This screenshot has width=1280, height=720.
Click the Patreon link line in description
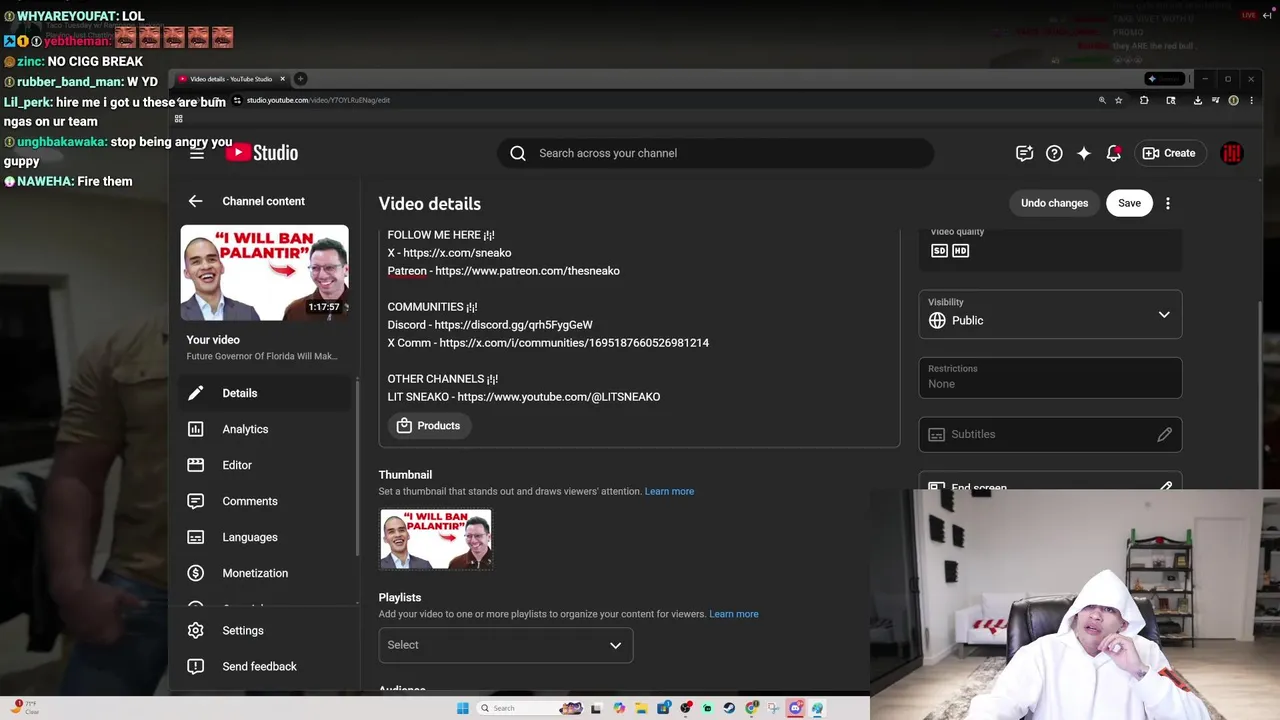coord(504,271)
